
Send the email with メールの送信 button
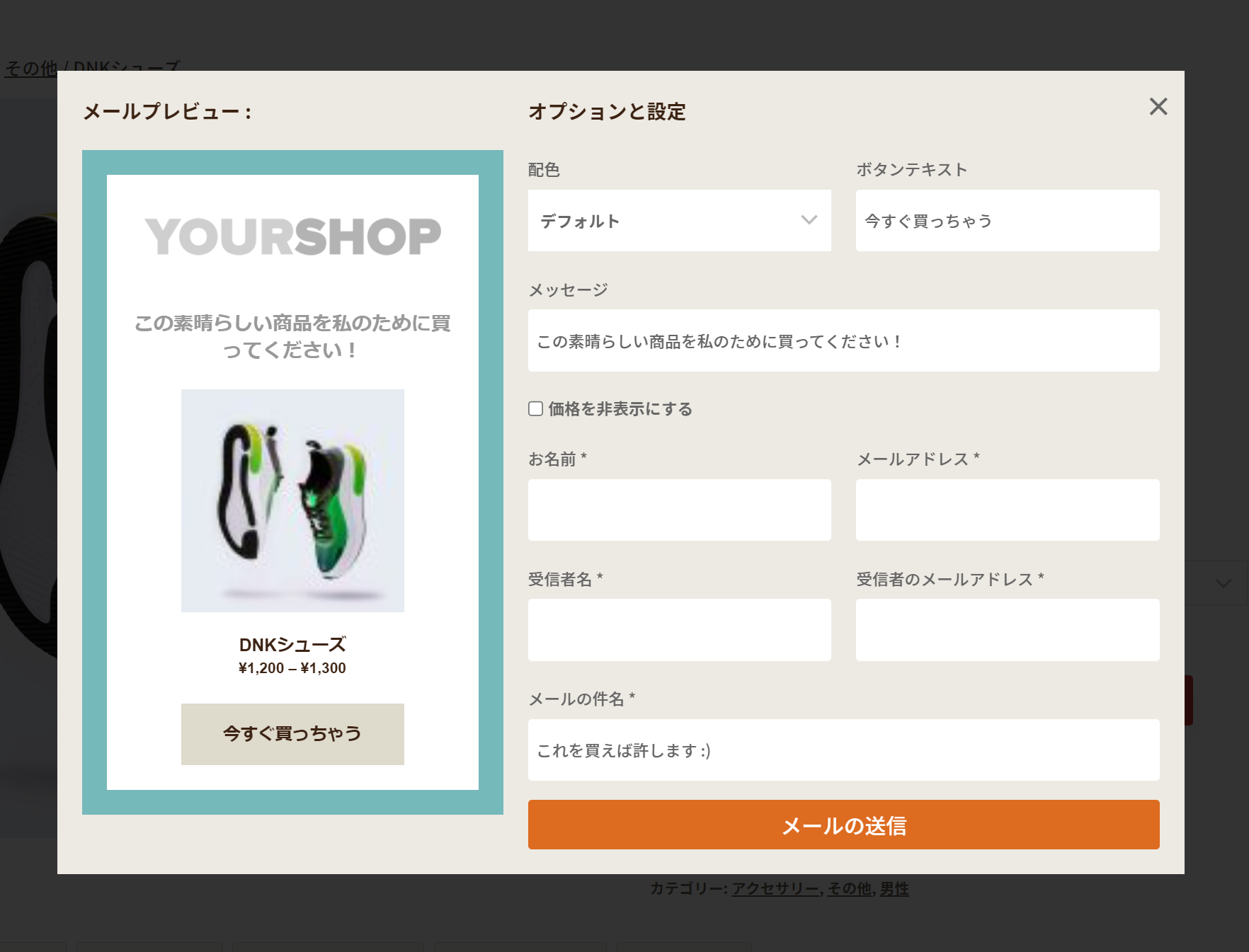click(844, 825)
